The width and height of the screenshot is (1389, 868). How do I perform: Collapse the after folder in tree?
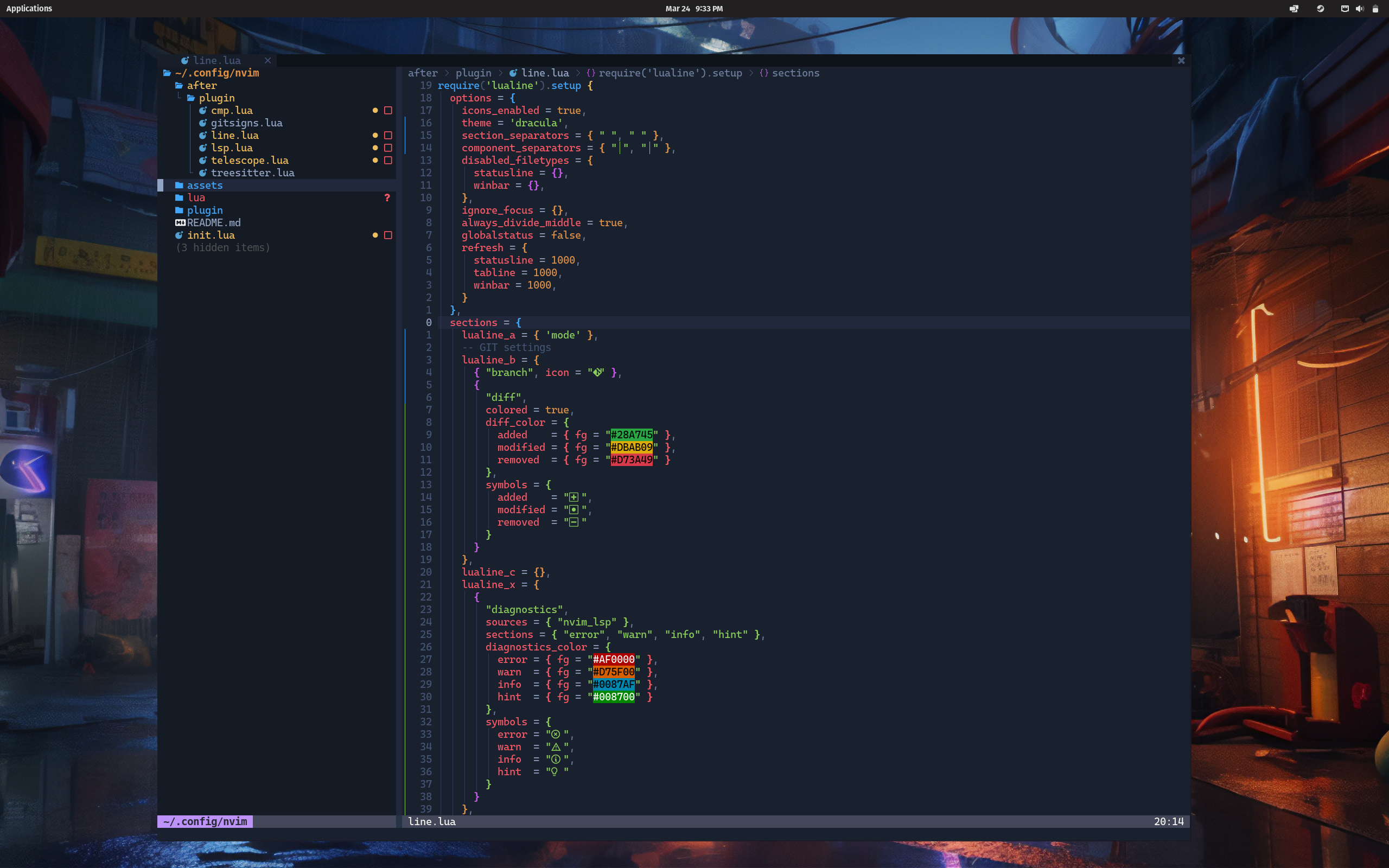pos(201,86)
